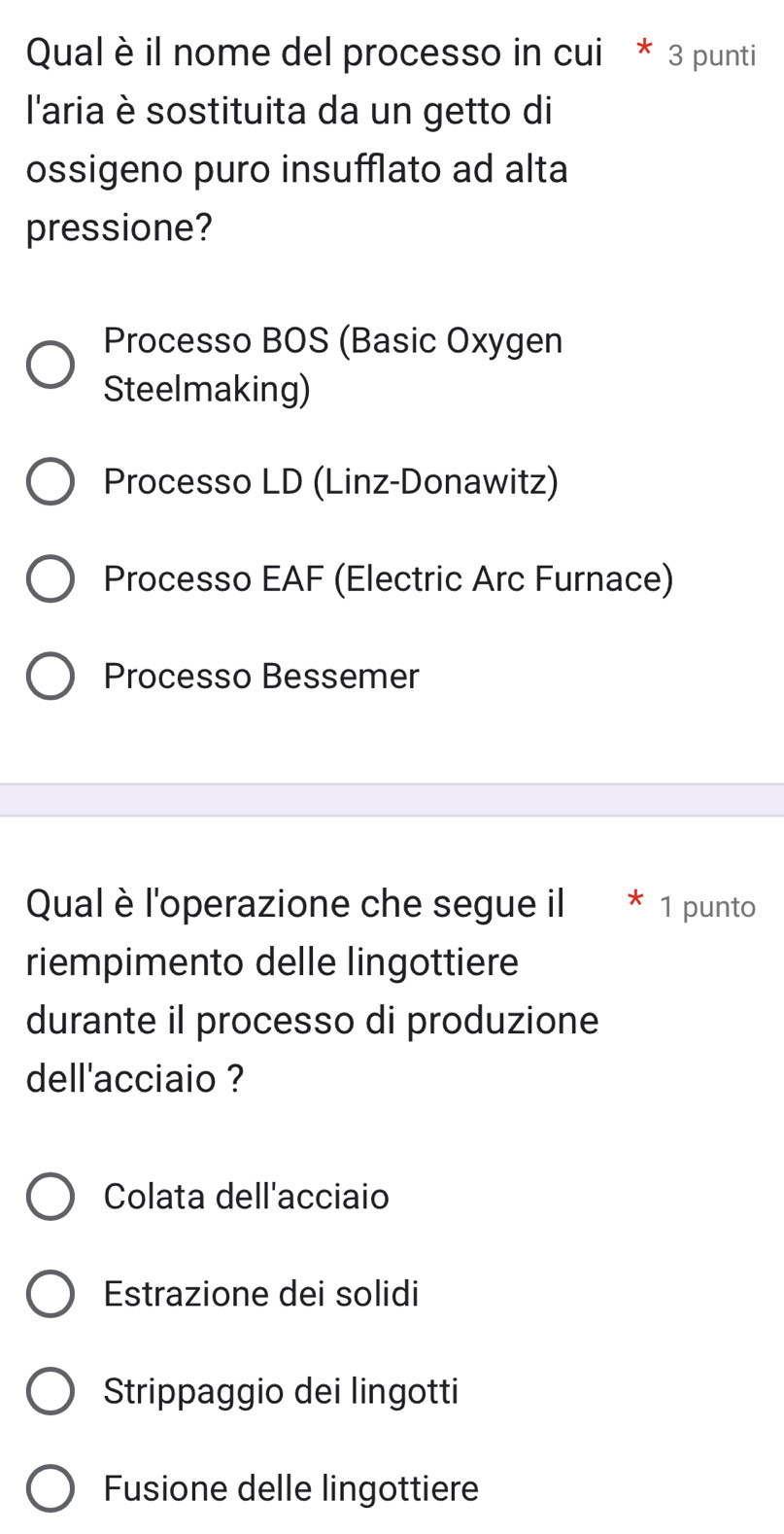Click the '1 punto' score label

click(x=706, y=907)
